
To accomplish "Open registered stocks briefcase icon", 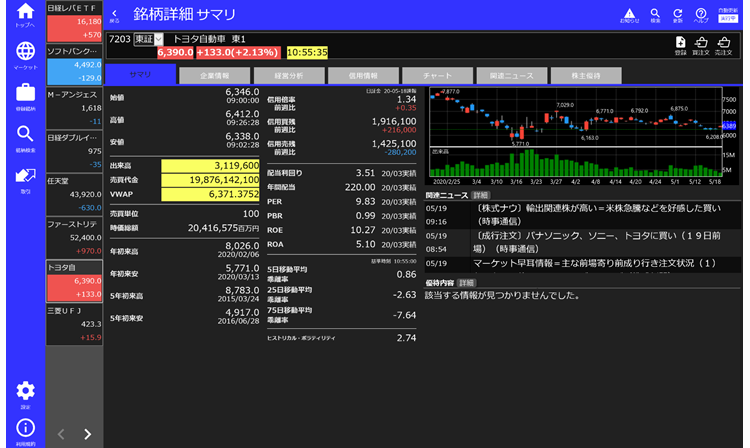I will coord(25,97).
